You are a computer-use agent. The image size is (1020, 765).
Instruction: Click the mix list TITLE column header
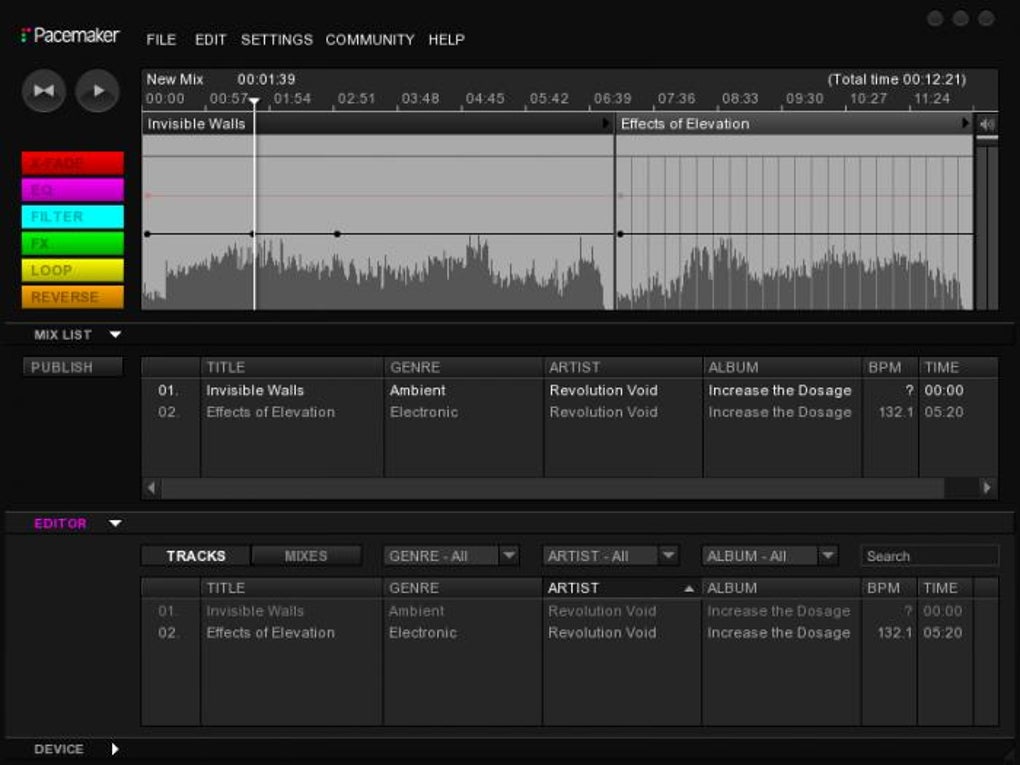pyautogui.click(x=291, y=367)
